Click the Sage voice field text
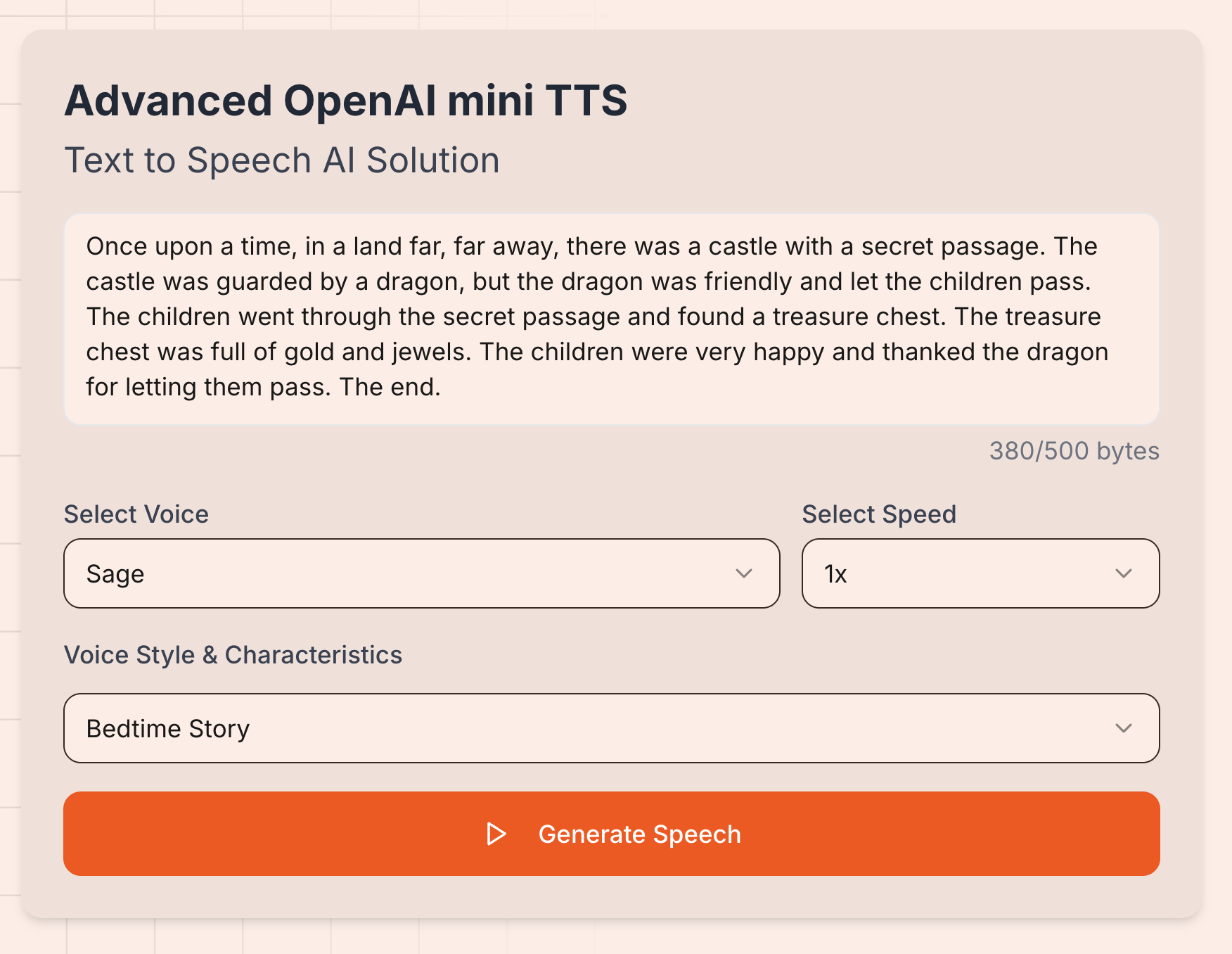 pyautogui.click(x=115, y=573)
